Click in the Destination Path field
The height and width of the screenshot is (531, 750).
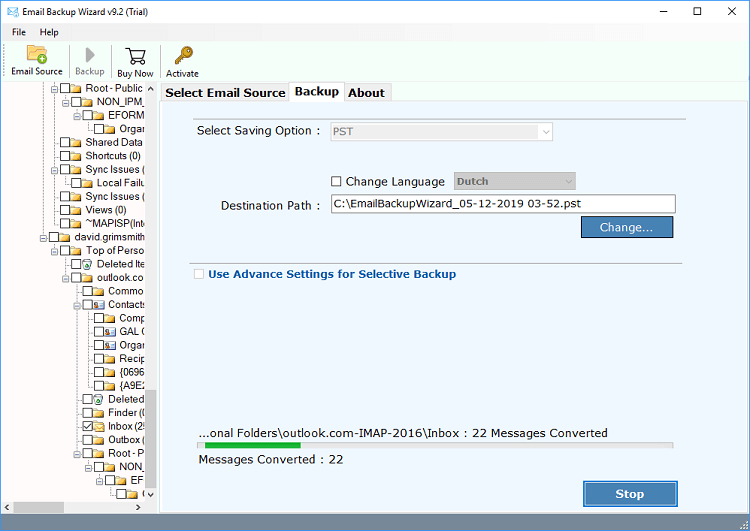click(503, 204)
